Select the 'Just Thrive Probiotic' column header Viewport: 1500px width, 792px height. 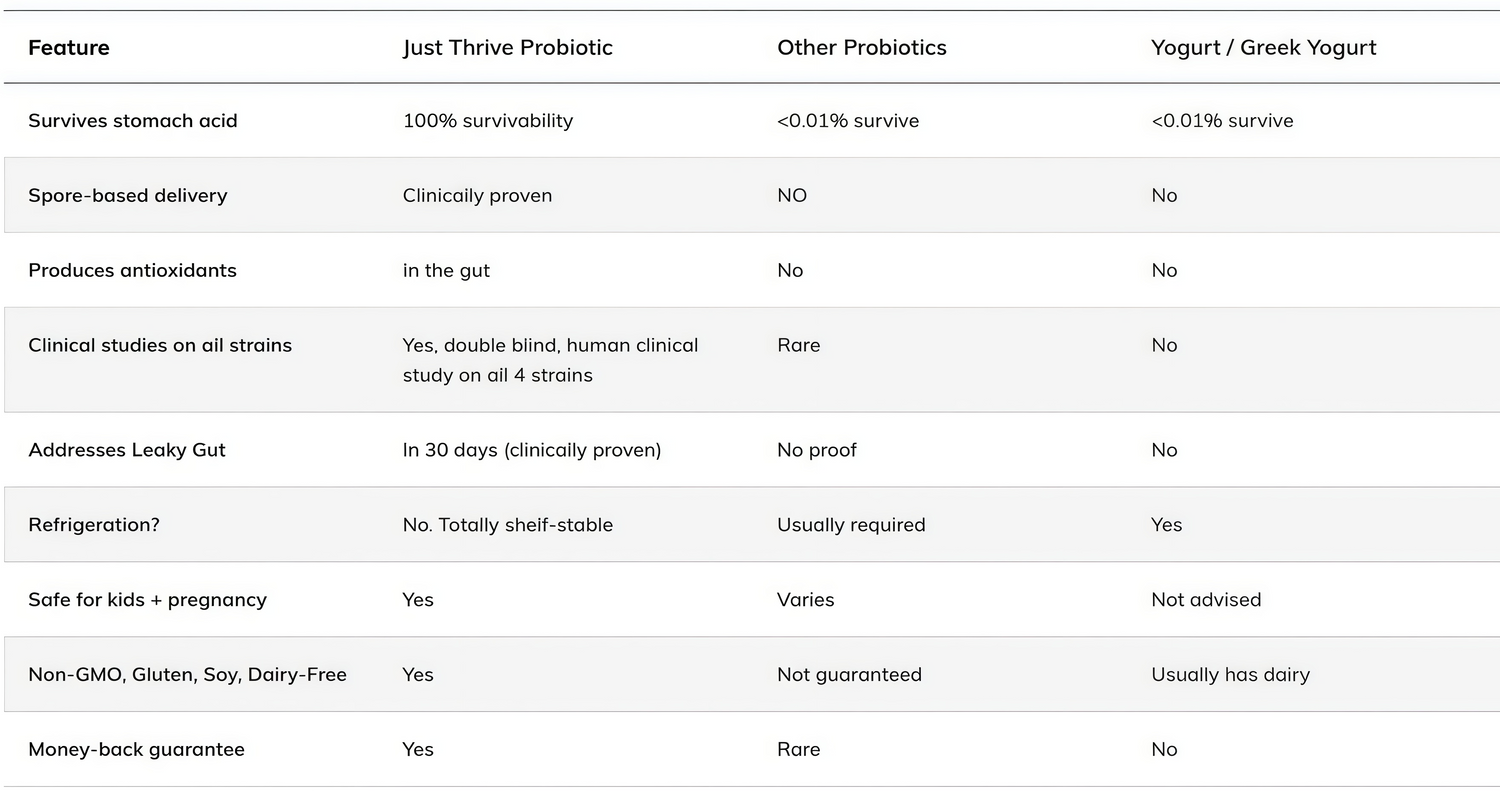pos(508,48)
